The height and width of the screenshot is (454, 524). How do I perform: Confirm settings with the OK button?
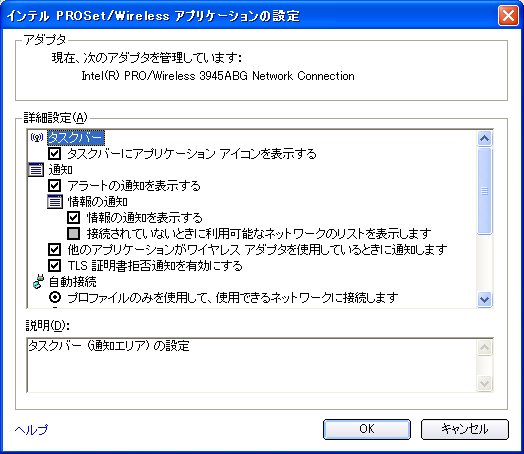tap(367, 429)
